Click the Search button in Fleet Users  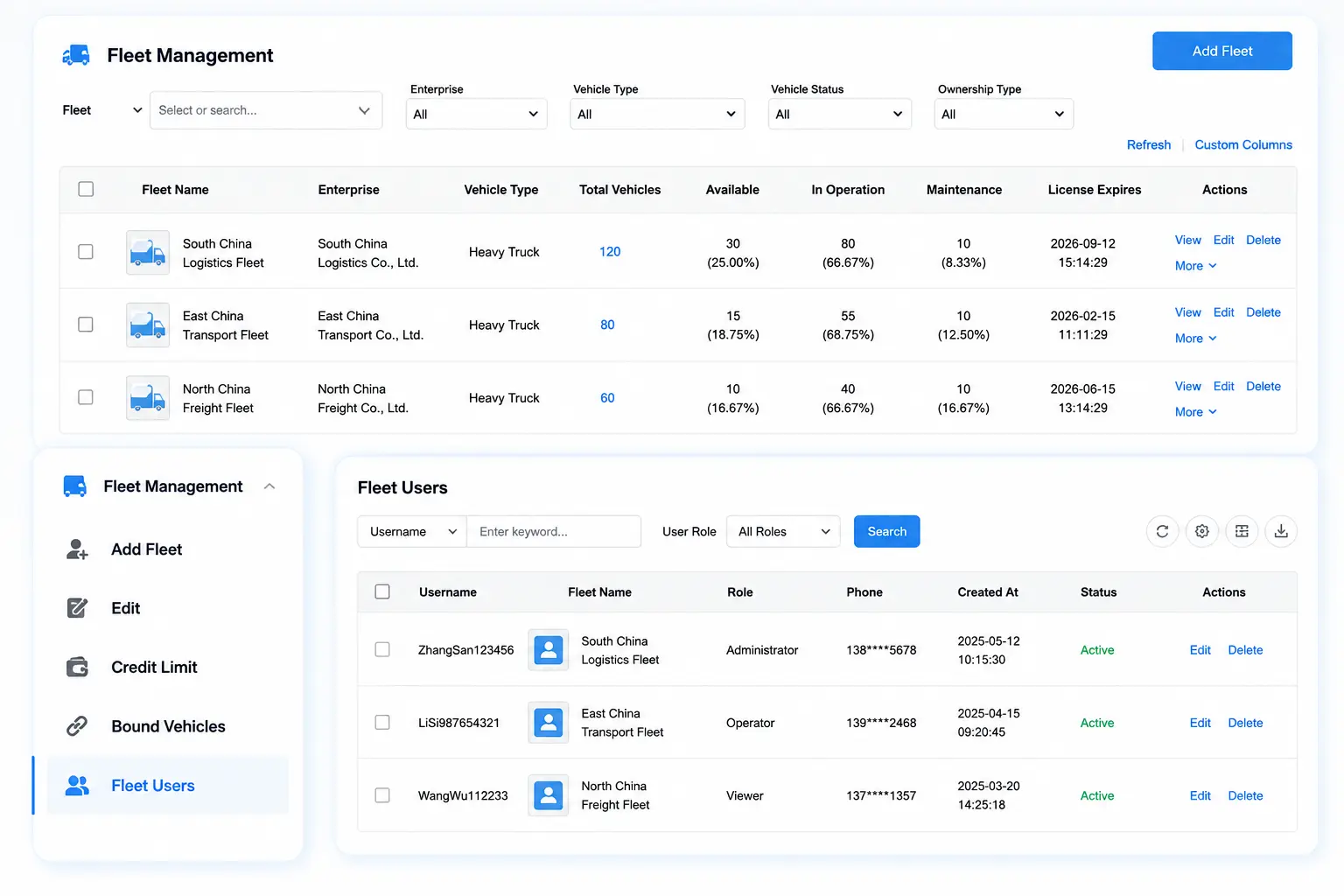point(886,531)
